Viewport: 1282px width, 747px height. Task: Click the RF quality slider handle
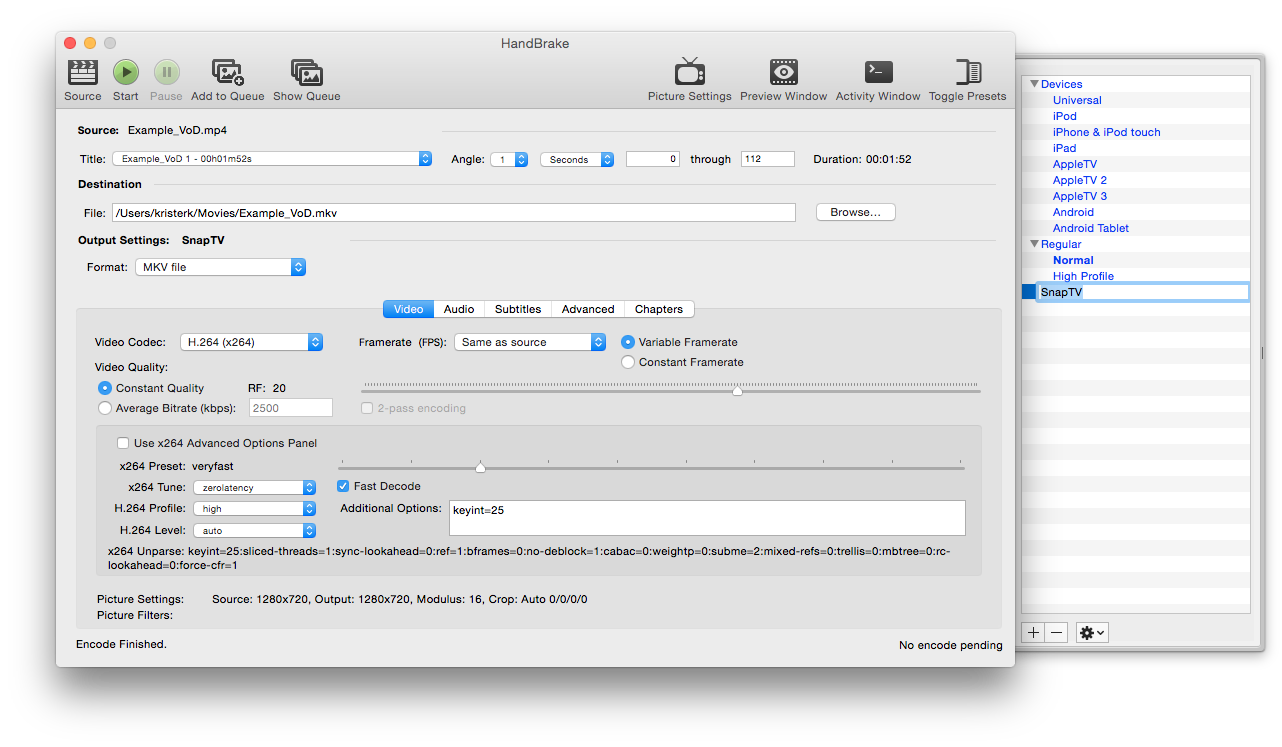pyautogui.click(x=737, y=391)
